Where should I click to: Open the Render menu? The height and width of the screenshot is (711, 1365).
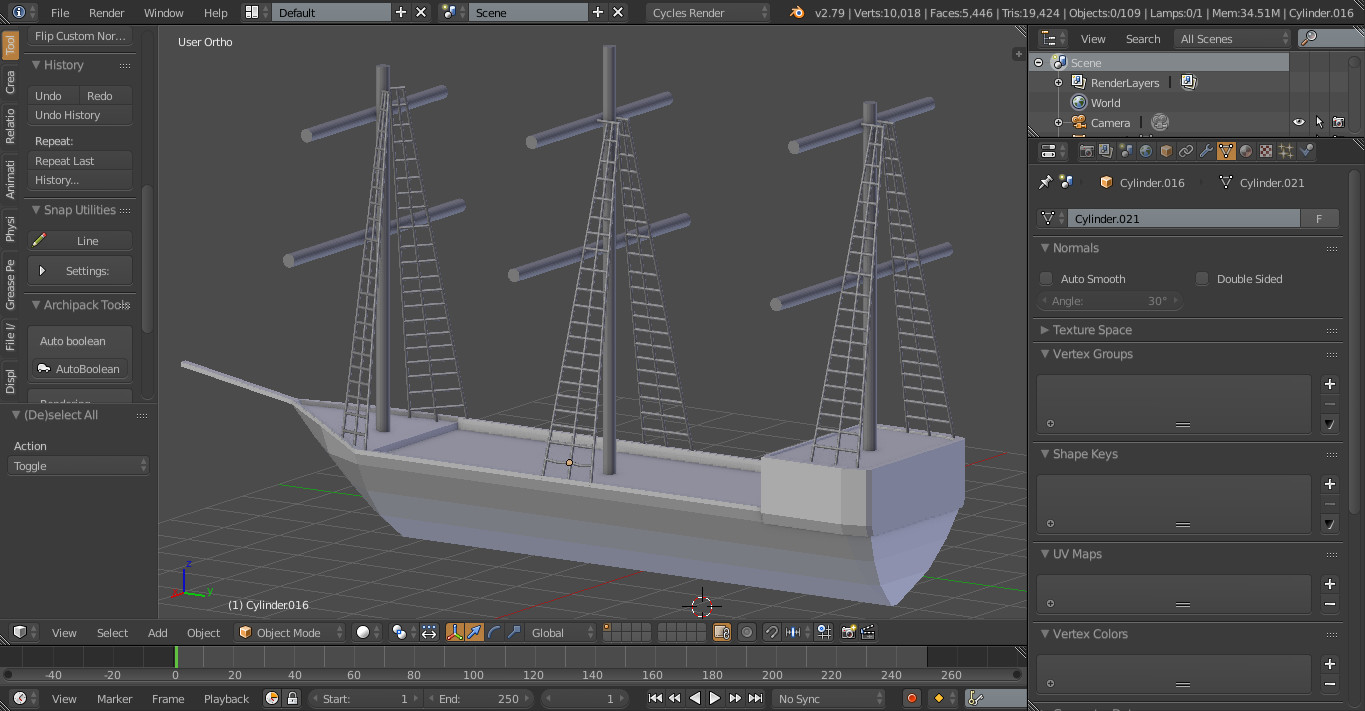[107, 13]
